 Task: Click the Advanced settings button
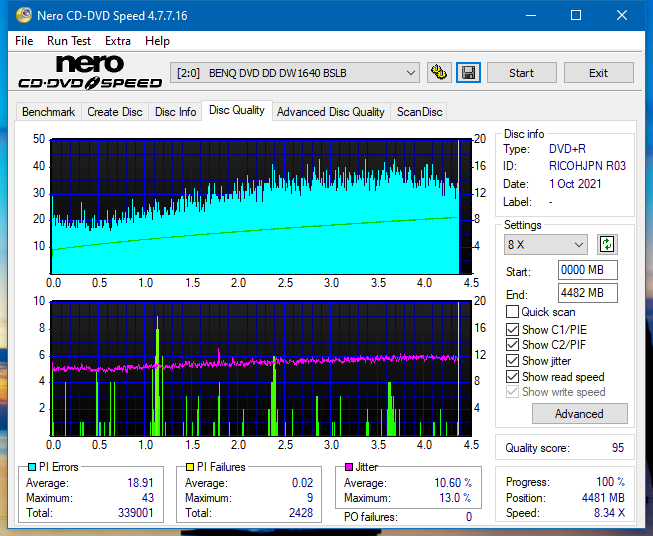[579, 414]
